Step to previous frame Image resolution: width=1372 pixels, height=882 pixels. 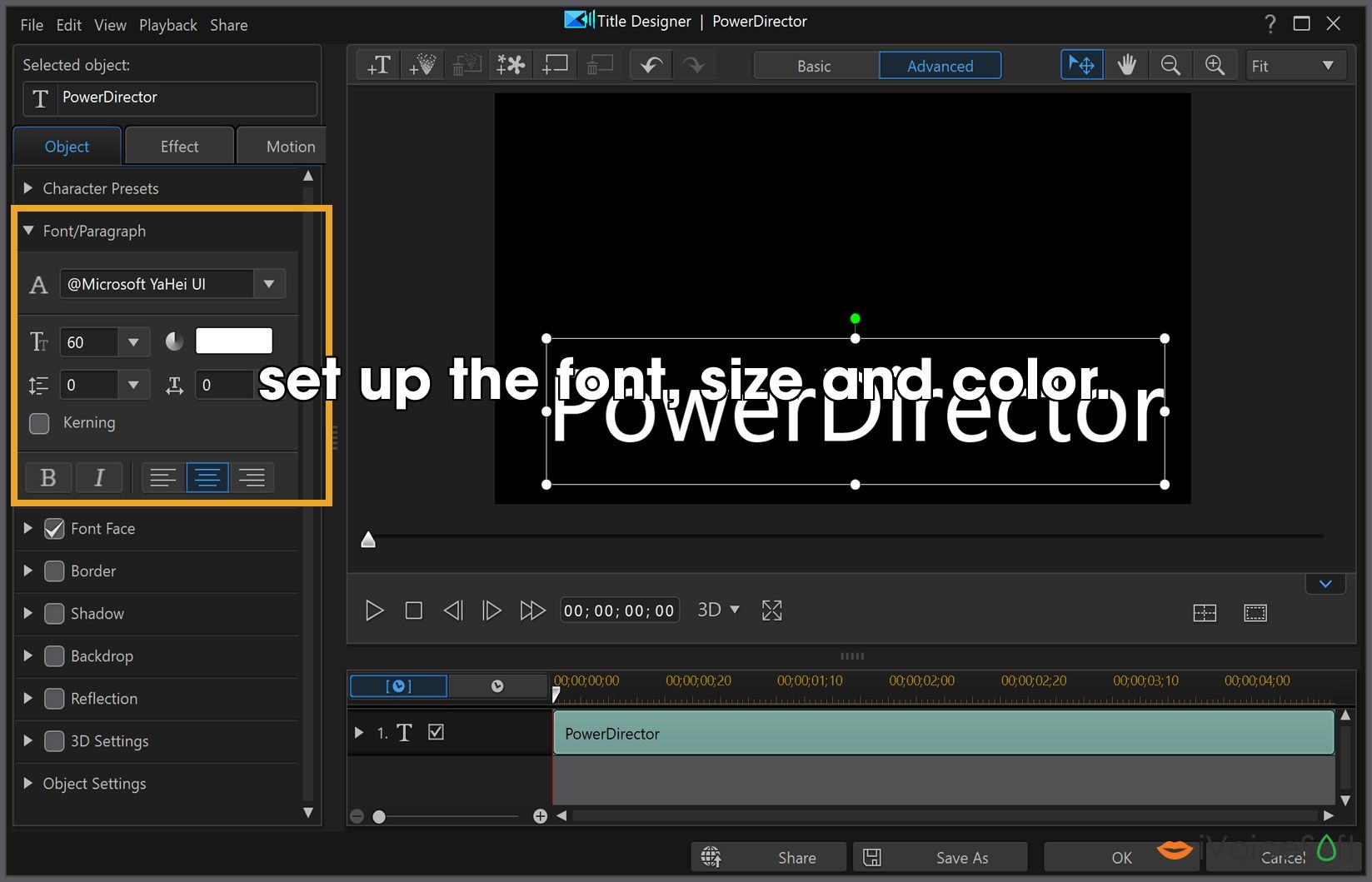452,610
